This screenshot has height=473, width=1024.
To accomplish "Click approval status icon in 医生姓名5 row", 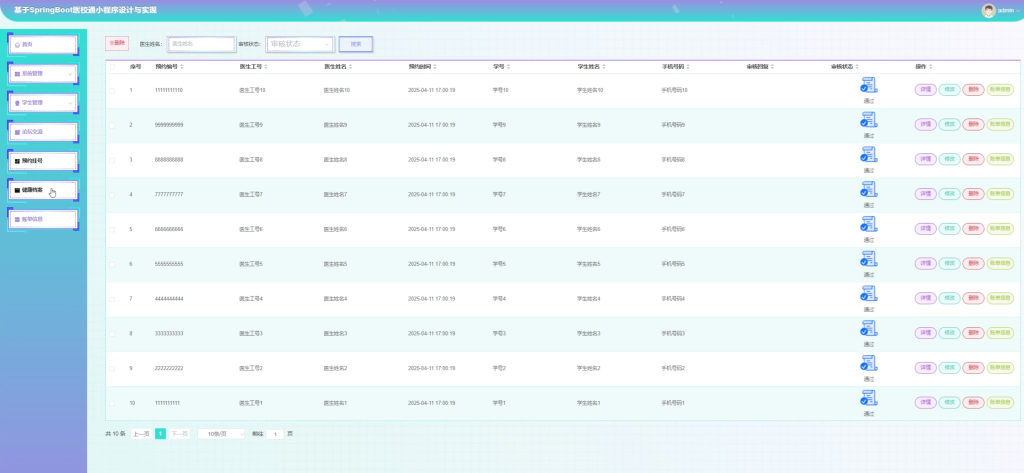I will pyautogui.click(x=869, y=259).
